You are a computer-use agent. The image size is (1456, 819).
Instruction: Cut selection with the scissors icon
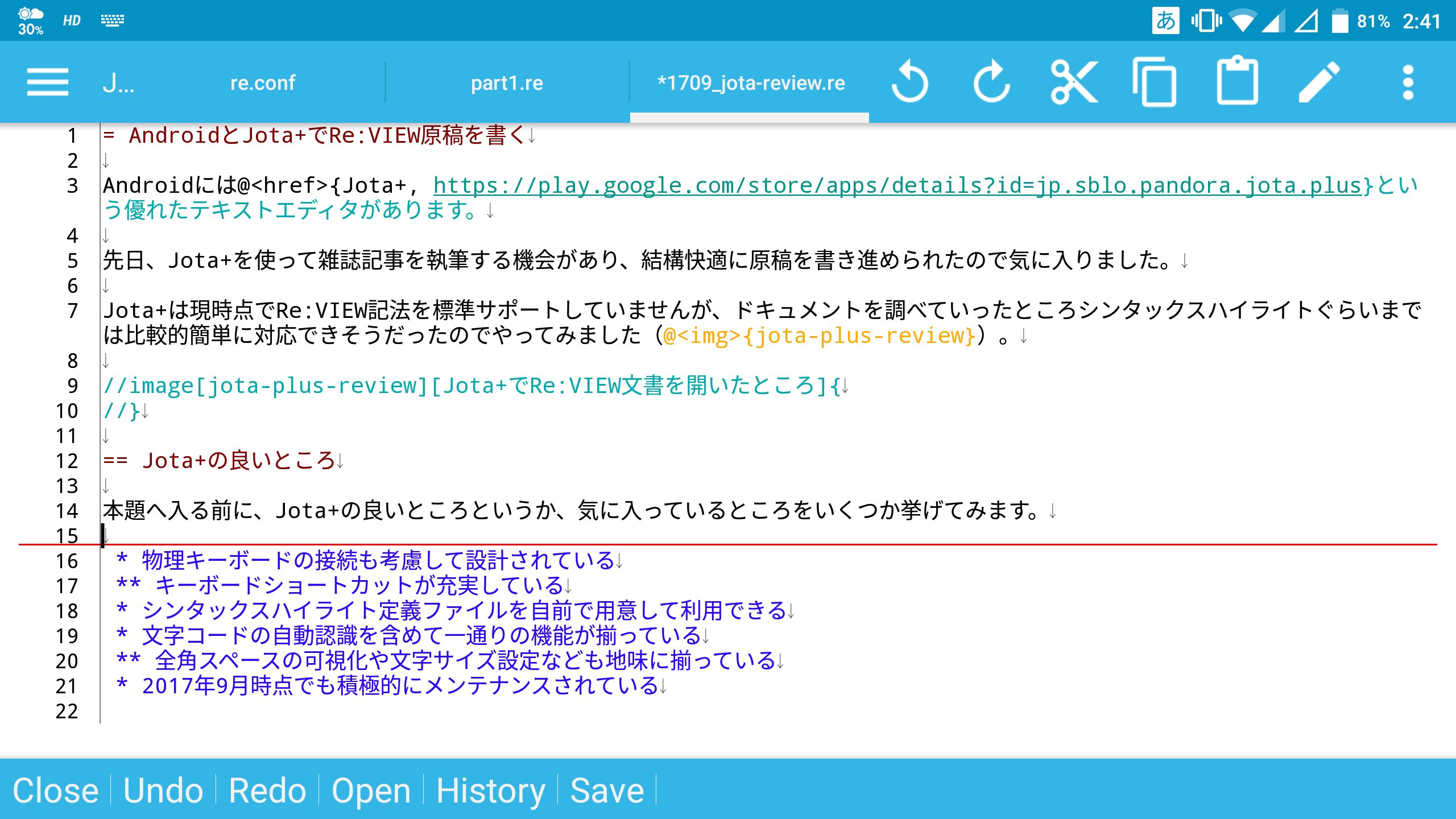[x=1073, y=82]
